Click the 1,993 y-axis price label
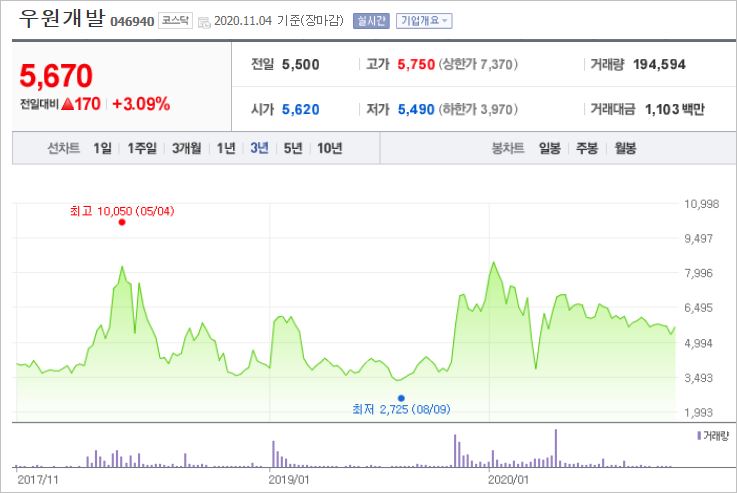737x493 pixels. point(698,413)
